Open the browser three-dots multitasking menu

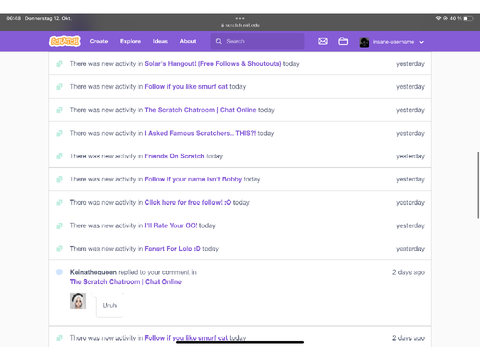tap(240, 18)
